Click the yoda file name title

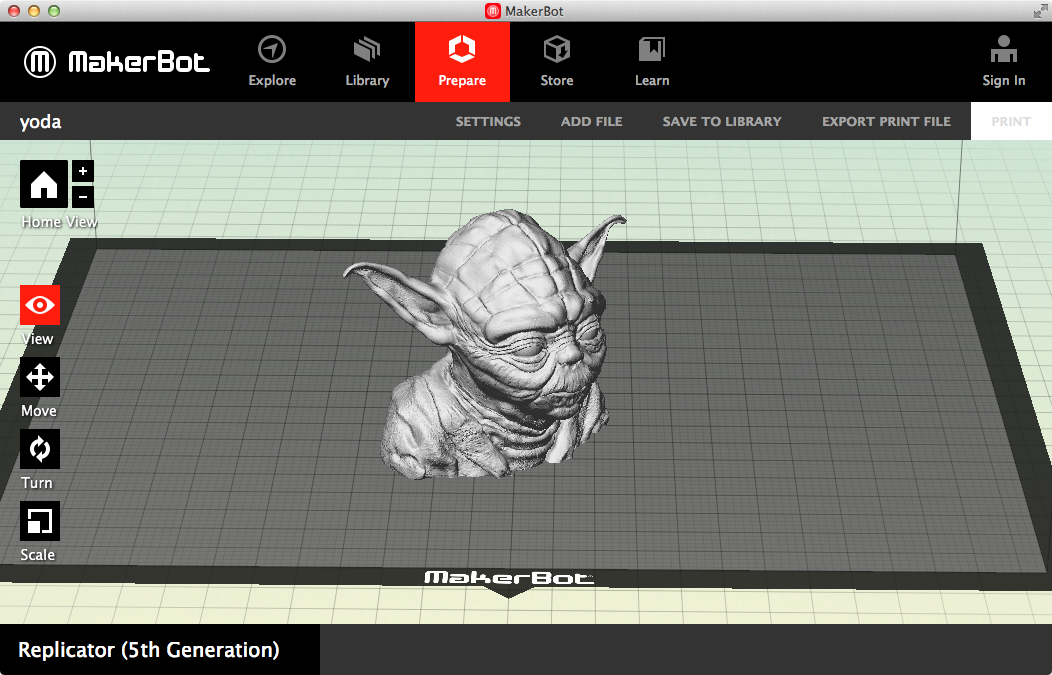[x=40, y=121]
